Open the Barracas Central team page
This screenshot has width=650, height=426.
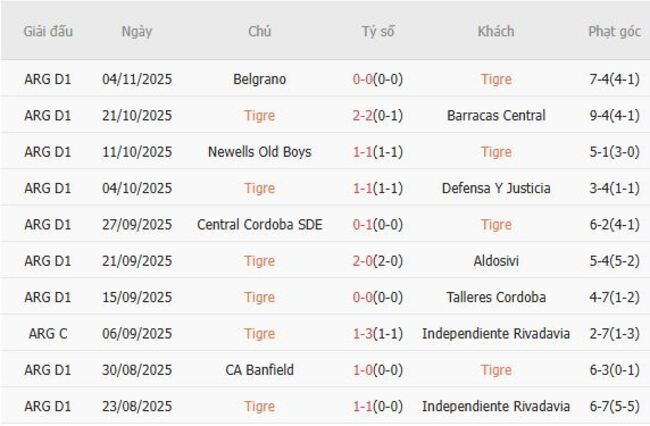pos(496,116)
